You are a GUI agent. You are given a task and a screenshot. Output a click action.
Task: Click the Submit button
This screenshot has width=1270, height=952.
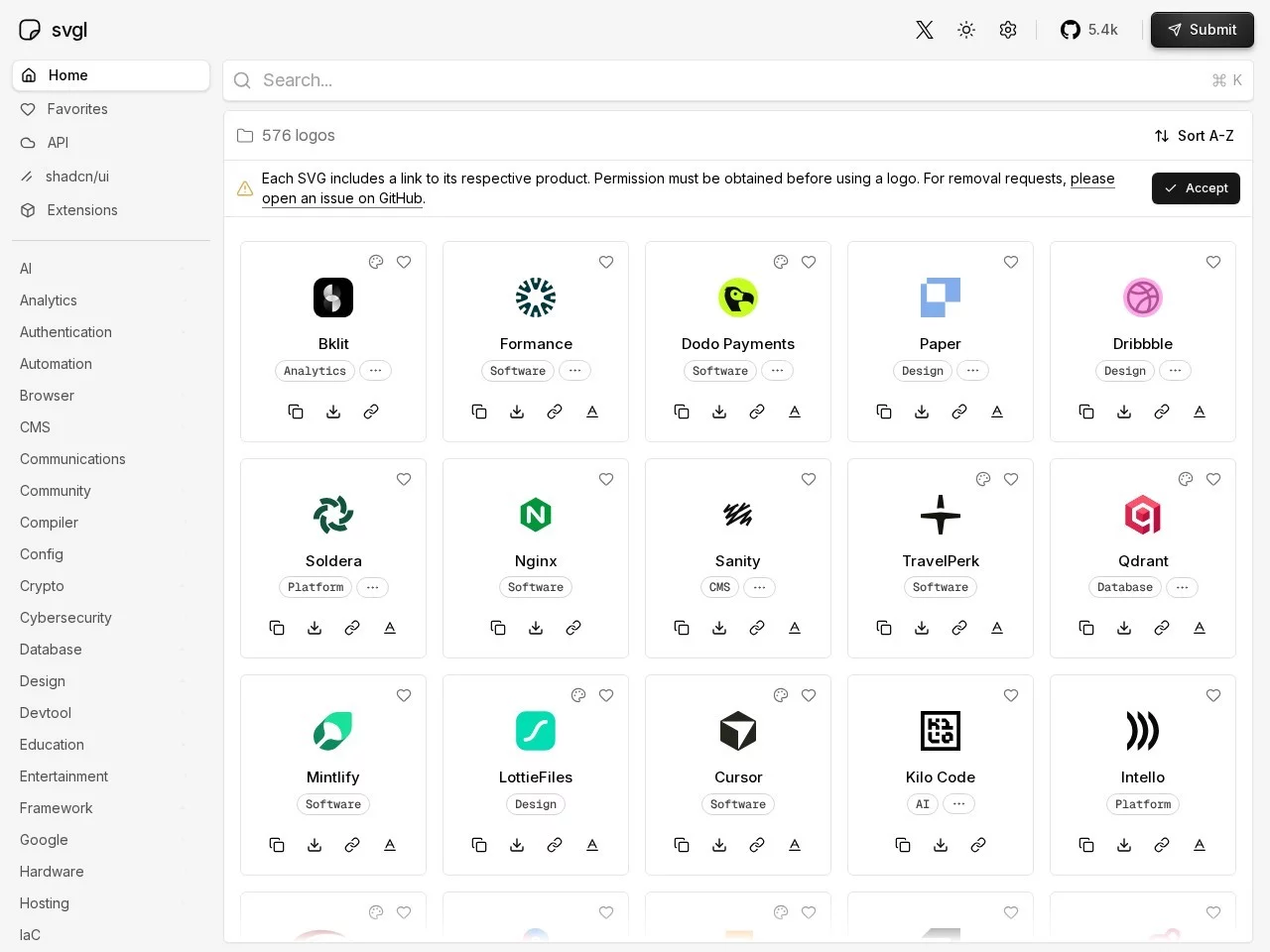(x=1202, y=30)
